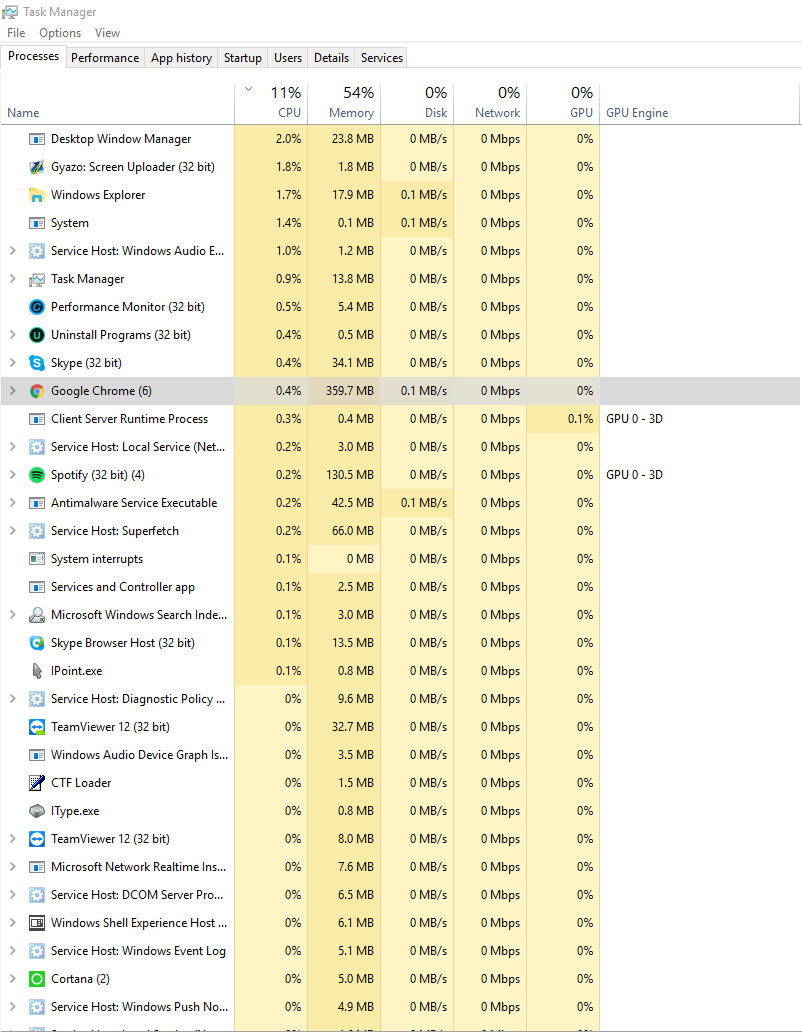The image size is (802, 1034).
Task: Click the GPU percentage column header
Action: (x=563, y=104)
